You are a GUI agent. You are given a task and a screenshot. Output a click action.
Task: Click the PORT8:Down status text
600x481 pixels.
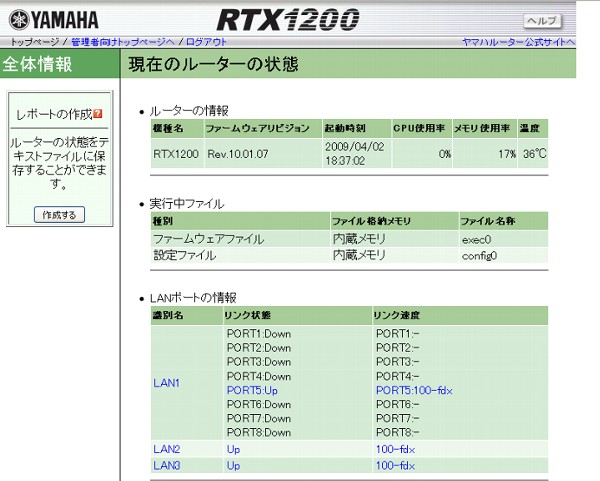[259, 432]
